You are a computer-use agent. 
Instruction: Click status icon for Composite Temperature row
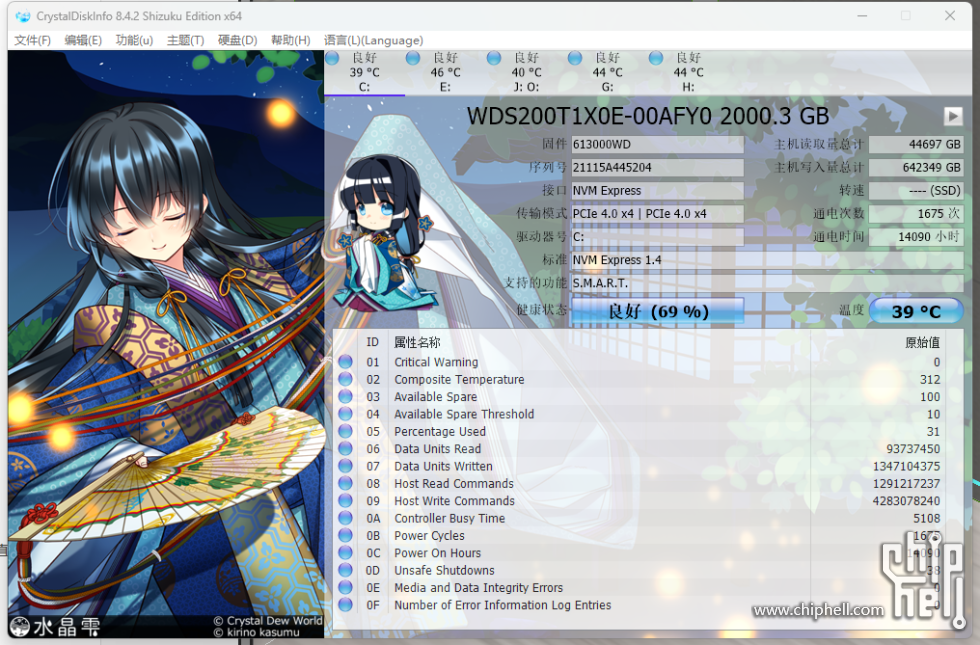346,379
